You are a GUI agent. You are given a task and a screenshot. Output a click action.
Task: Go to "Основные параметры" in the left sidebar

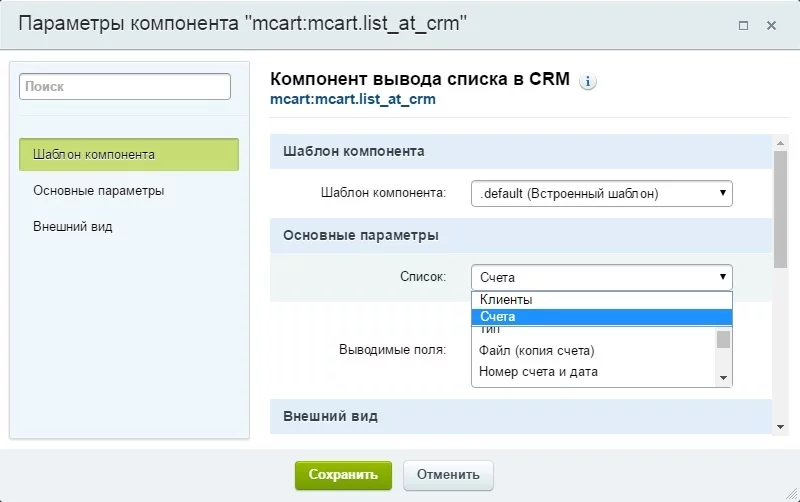click(98, 190)
